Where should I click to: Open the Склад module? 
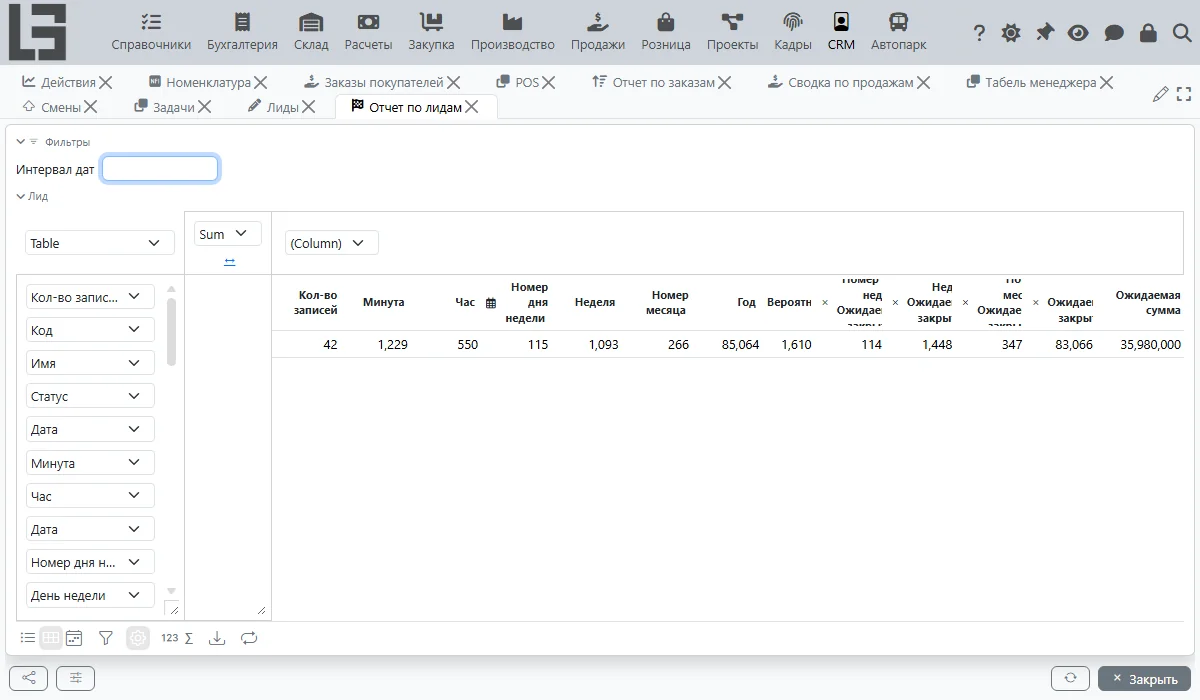[311, 32]
